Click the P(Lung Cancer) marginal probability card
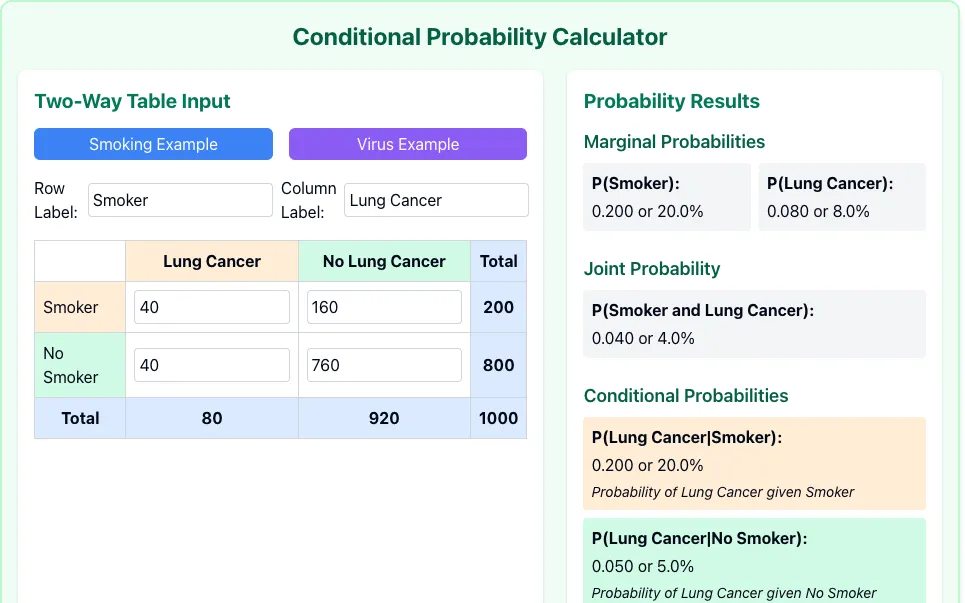The width and height of the screenshot is (965, 603). [842, 197]
